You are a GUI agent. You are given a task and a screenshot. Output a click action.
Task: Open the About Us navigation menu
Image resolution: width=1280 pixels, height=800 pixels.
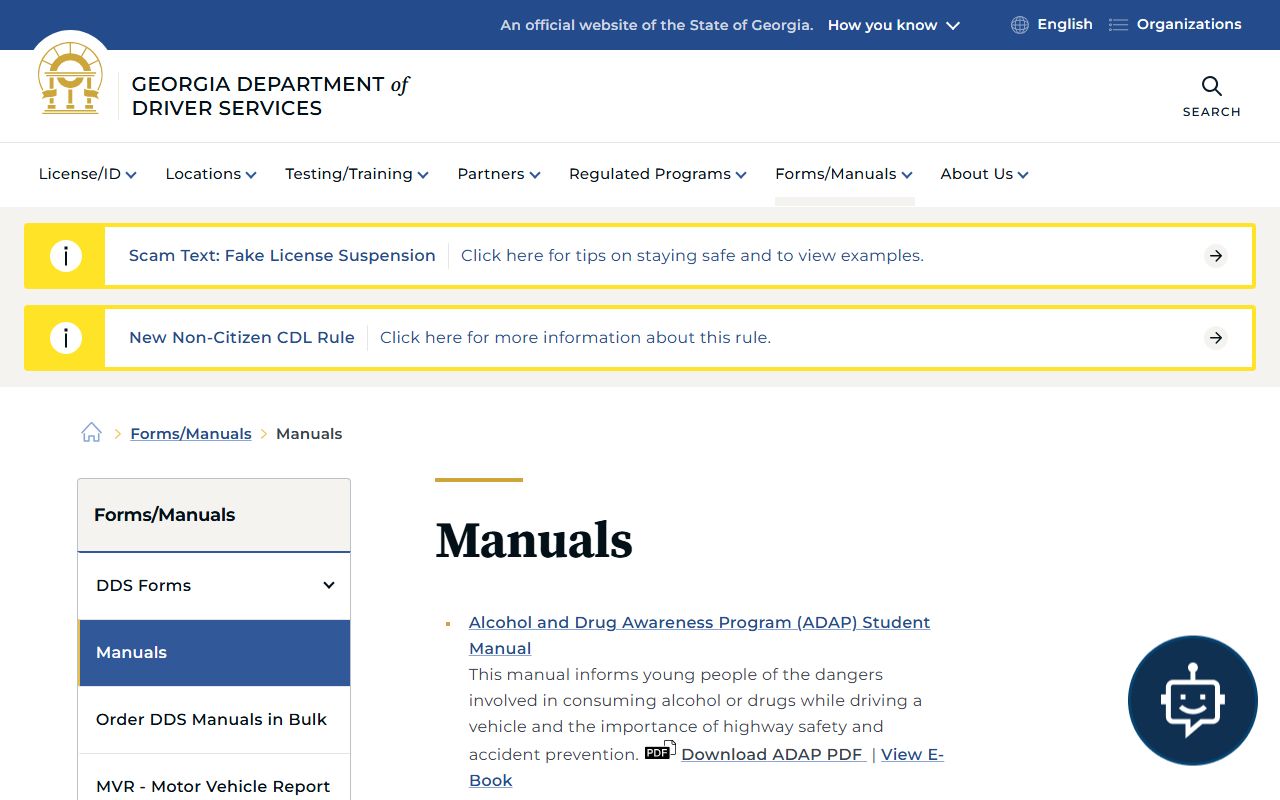(x=984, y=174)
